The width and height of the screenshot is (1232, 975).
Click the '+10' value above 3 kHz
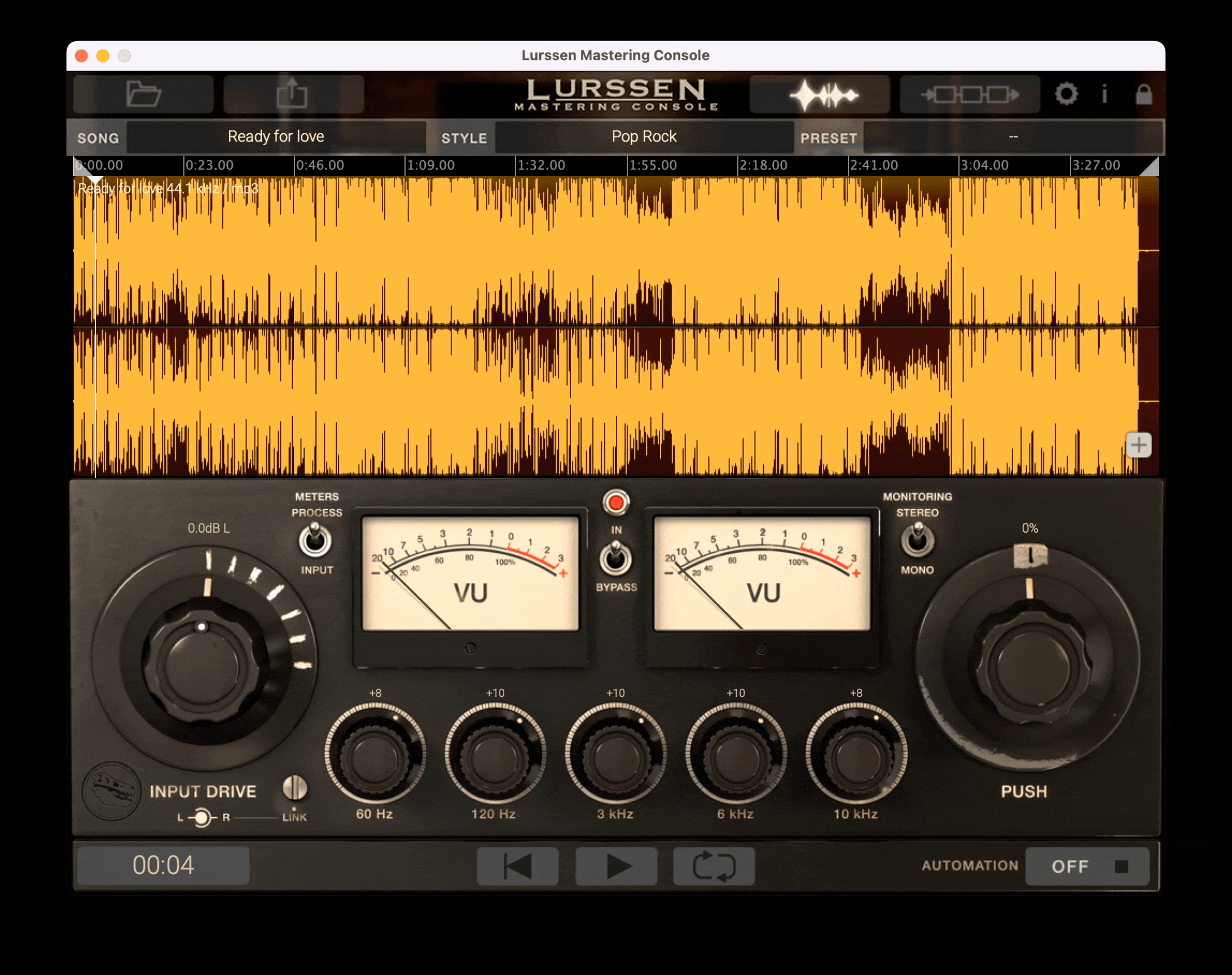tap(615, 693)
